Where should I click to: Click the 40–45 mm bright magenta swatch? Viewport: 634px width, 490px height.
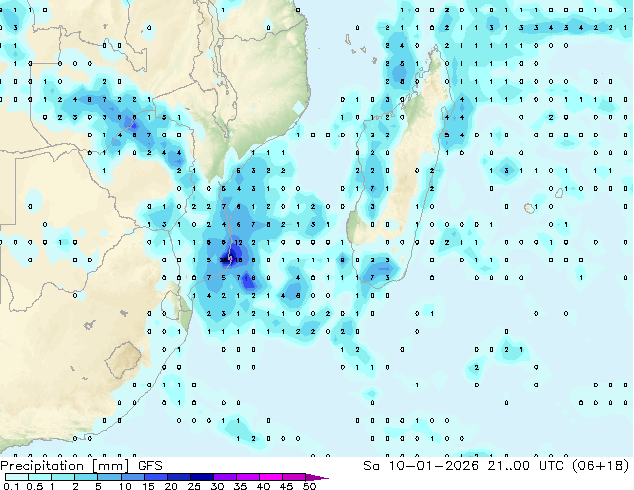click(271, 477)
